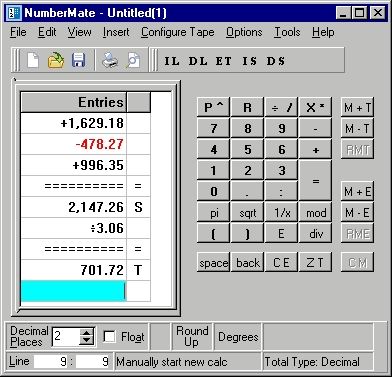Create a new tape file
Image resolution: width=392 pixels, height=377 pixels.
33,61
